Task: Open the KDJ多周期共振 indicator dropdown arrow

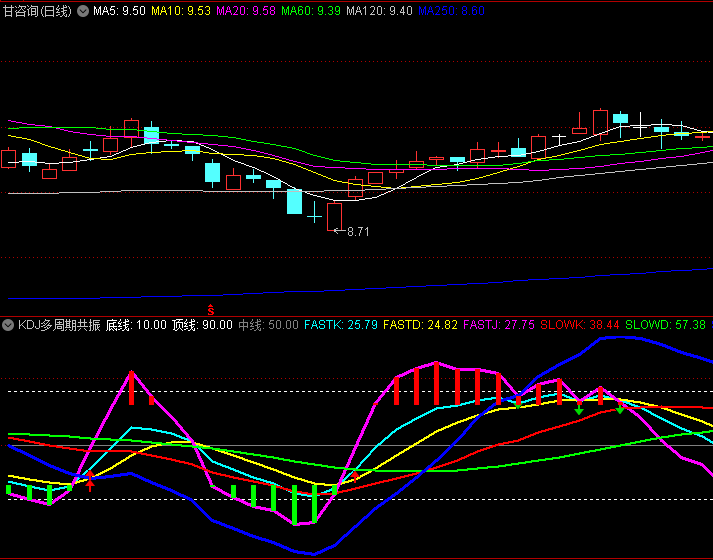Action: click(10, 325)
